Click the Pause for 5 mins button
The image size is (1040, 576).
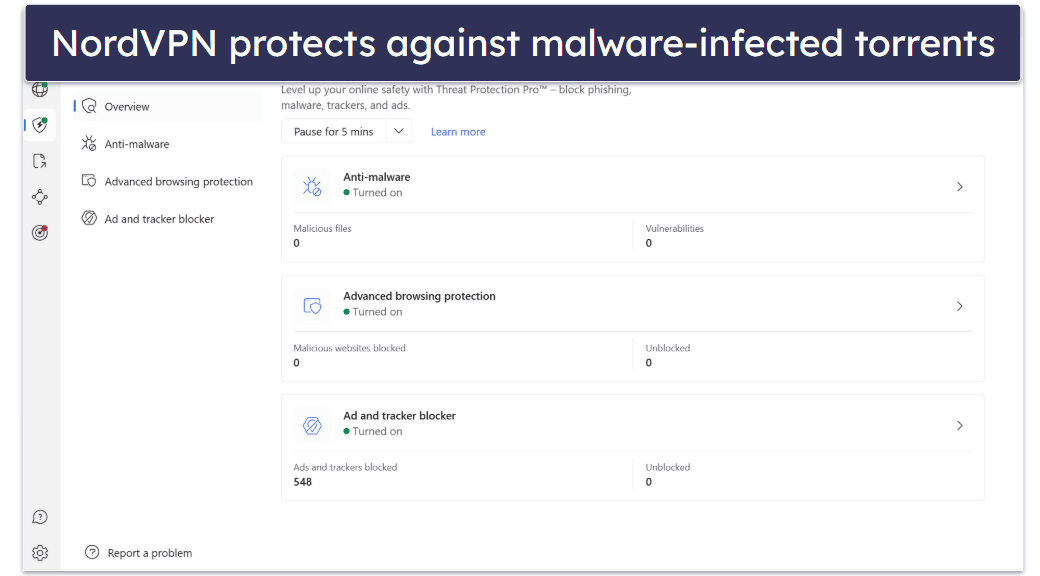pyautogui.click(x=333, y=131)
